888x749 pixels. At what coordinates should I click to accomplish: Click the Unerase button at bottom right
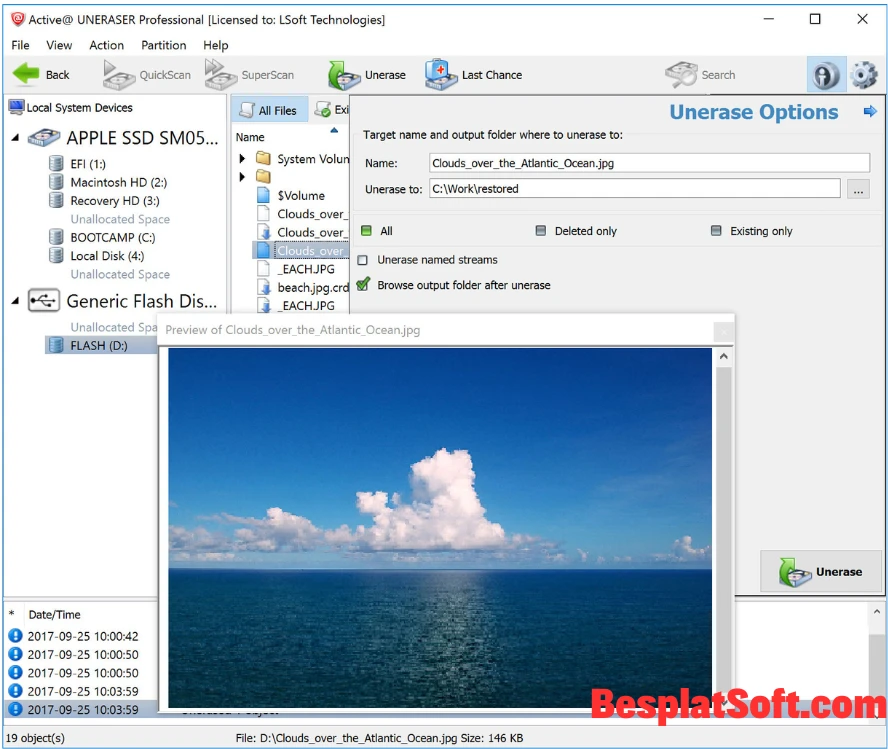coord(821,571)
